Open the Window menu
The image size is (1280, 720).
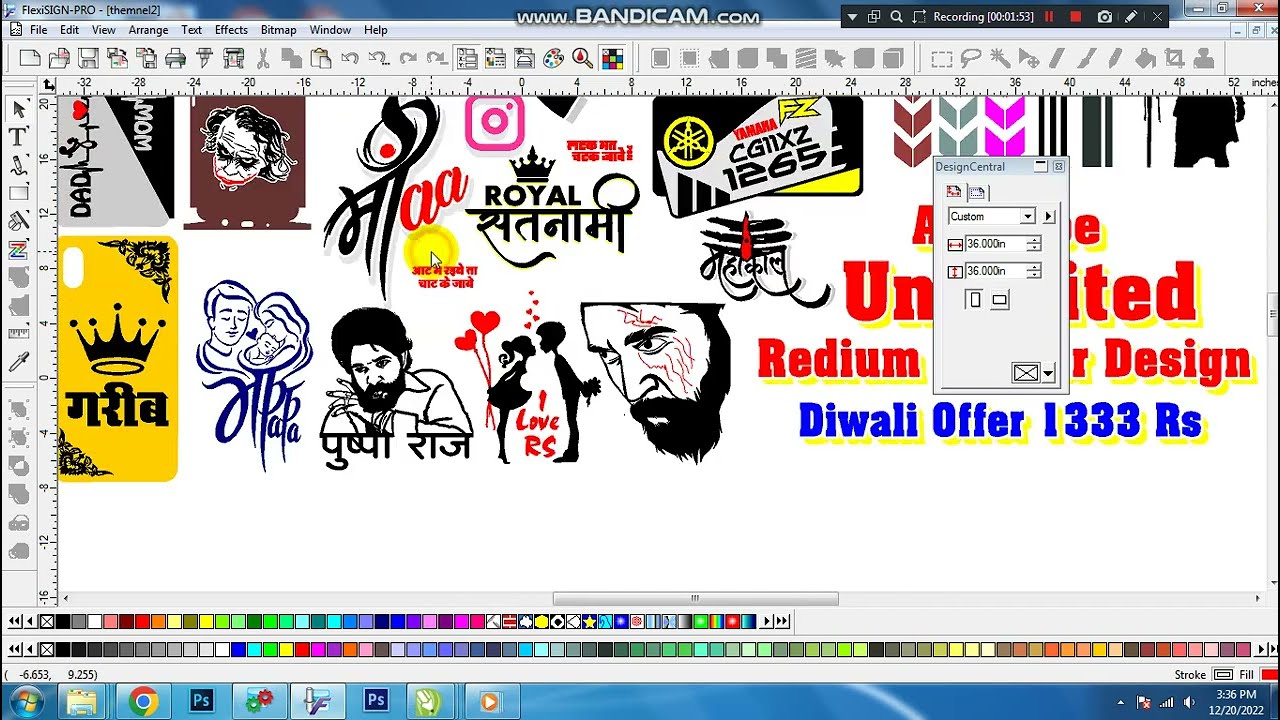coord(330,30)
